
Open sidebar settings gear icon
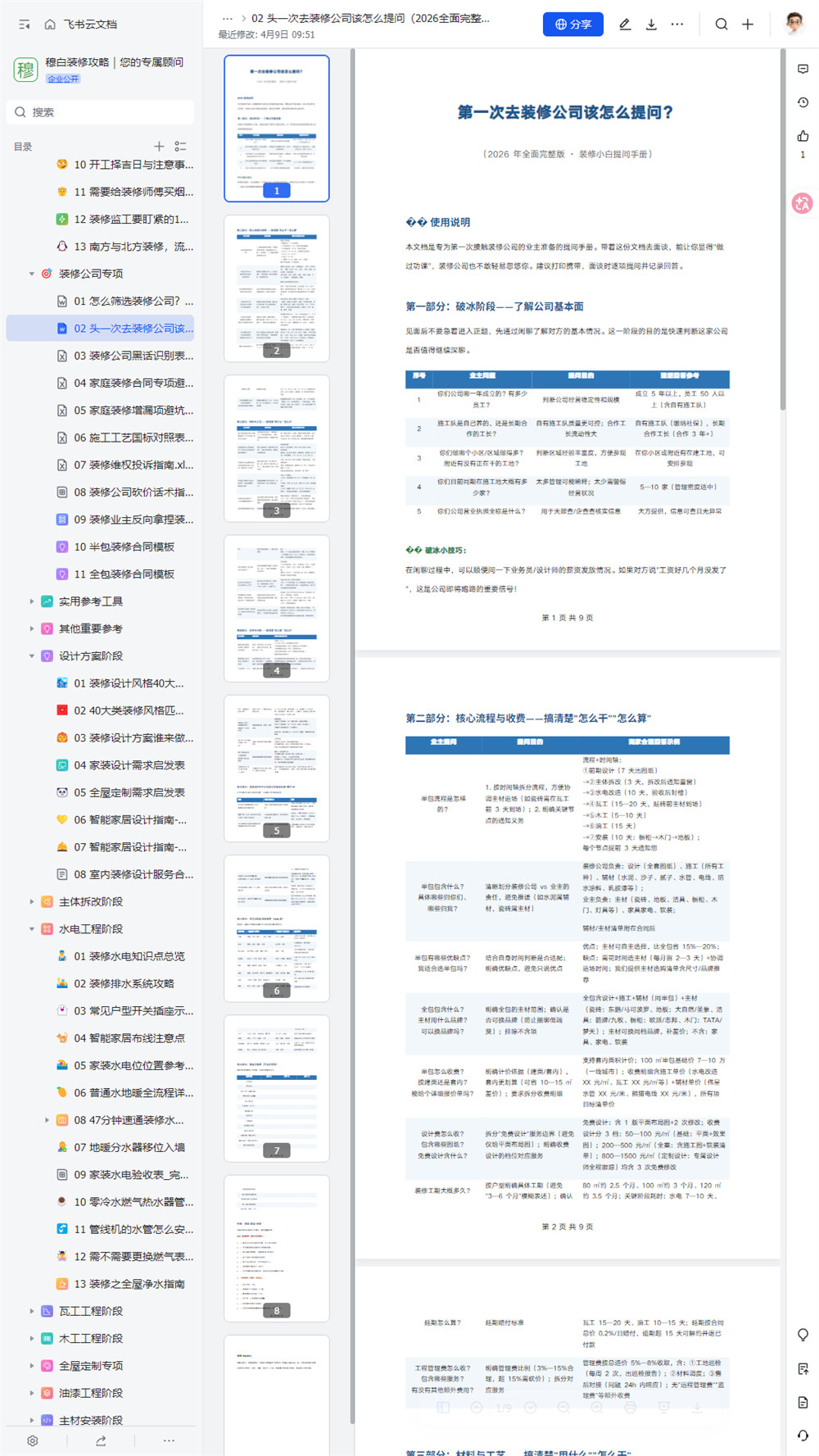point(33,1440)
